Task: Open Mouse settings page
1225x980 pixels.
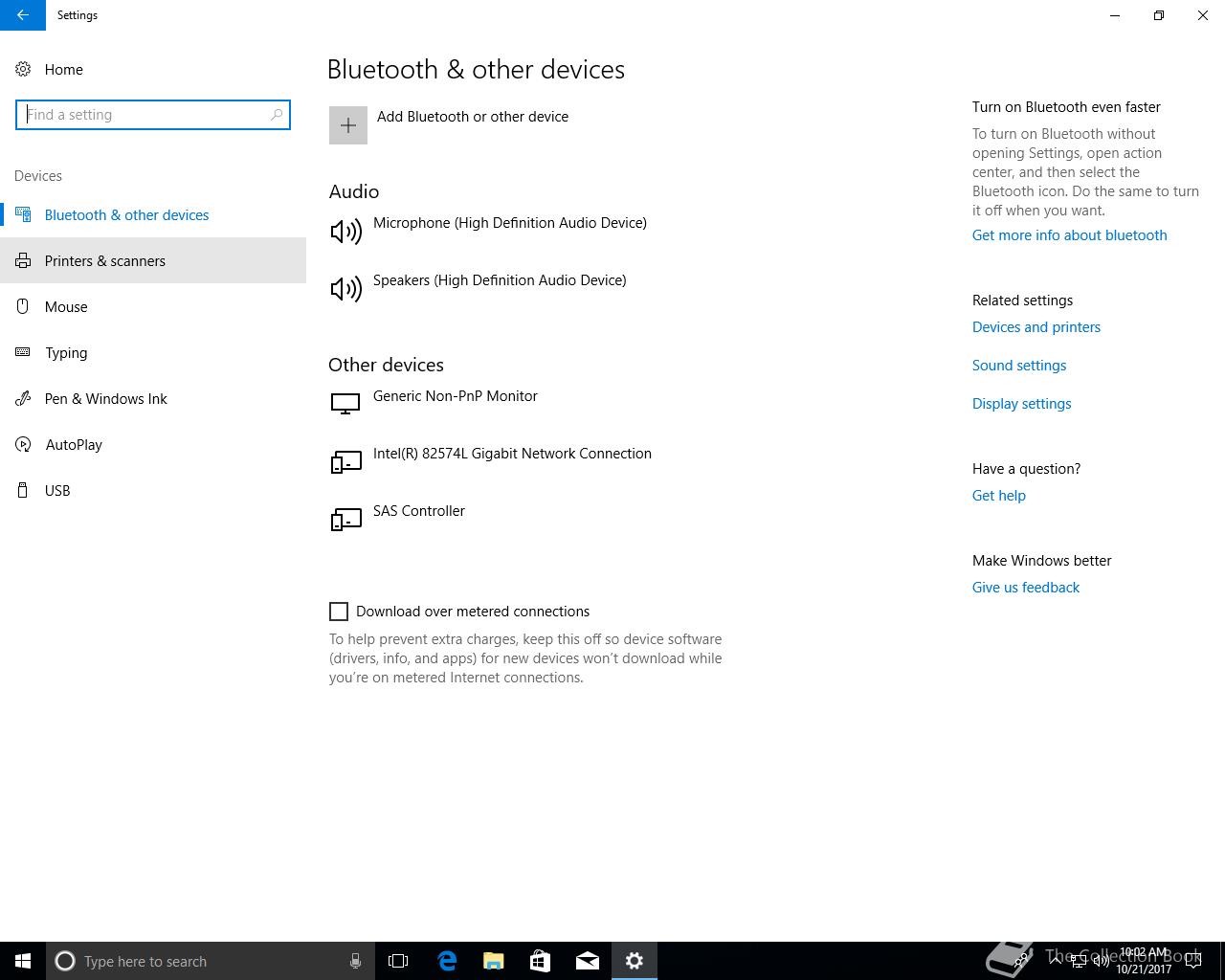Action: coord(153,306)
